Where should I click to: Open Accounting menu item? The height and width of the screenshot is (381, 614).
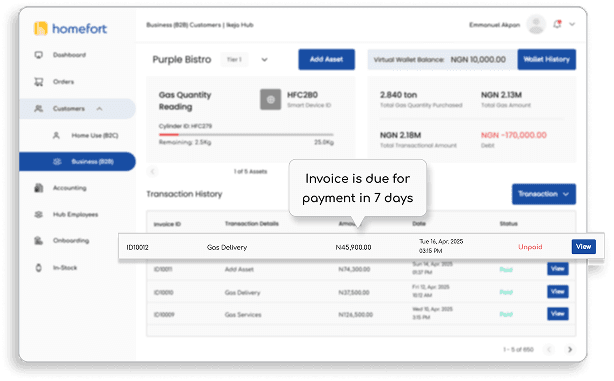pyautogui.click(x=70, y=188)
